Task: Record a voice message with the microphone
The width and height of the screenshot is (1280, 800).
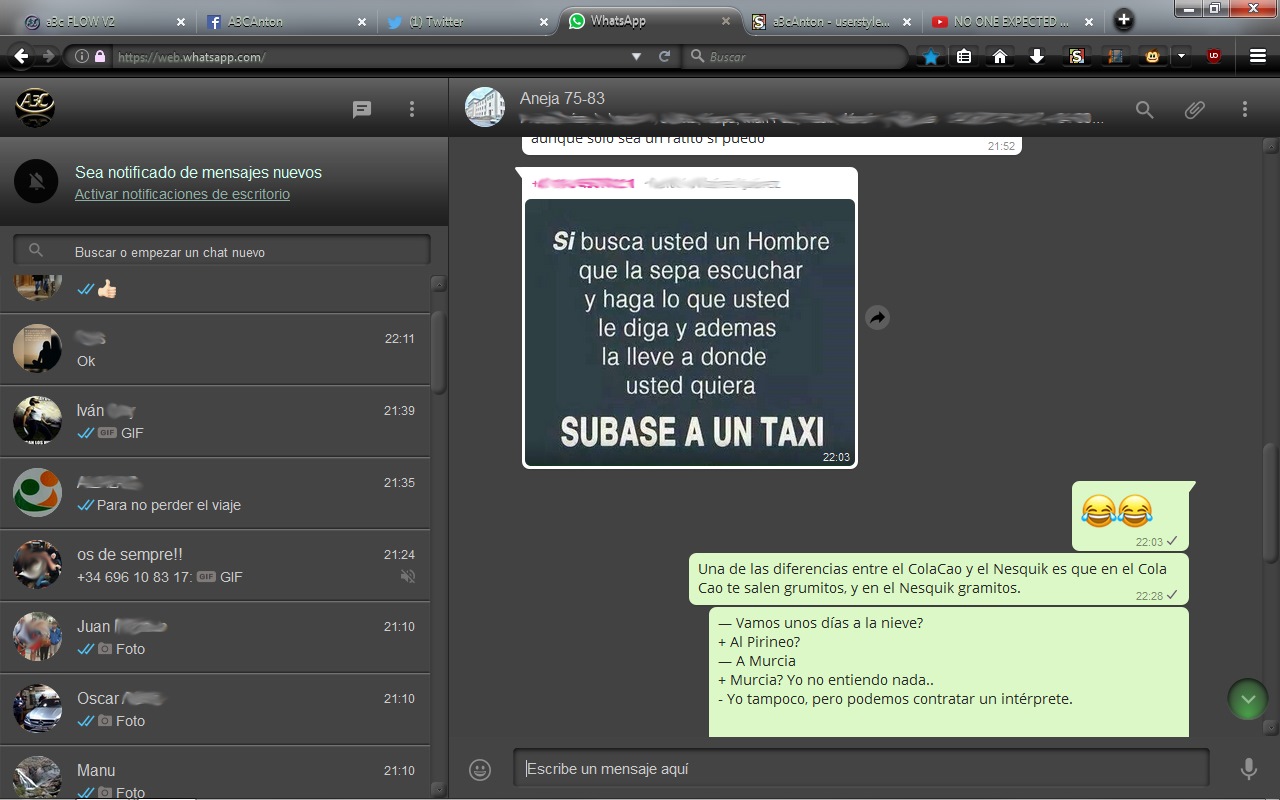Action: 1248,769
